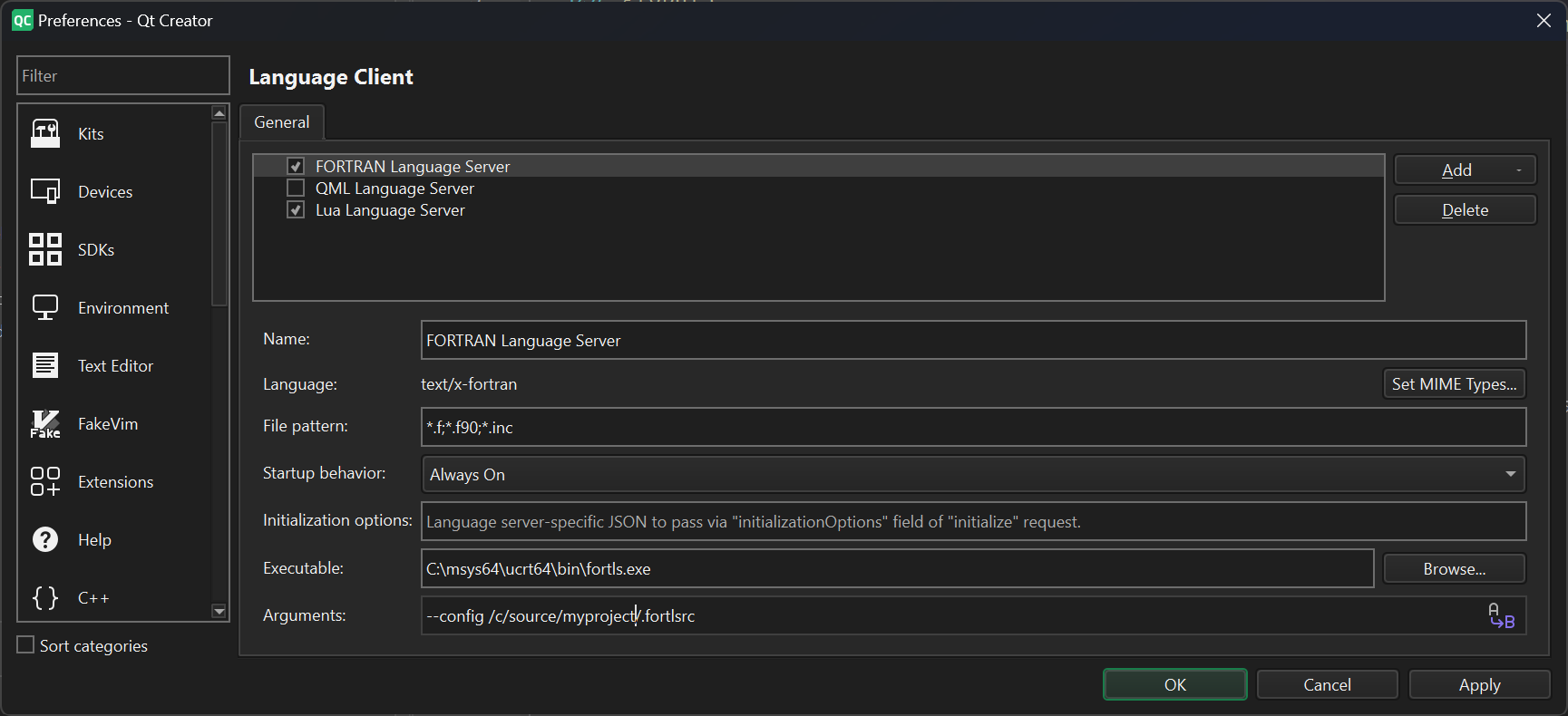Viewport: 1568px width, 716px height.
Task: Enable the QML Language Server checkbox
Action: [296, 188]
